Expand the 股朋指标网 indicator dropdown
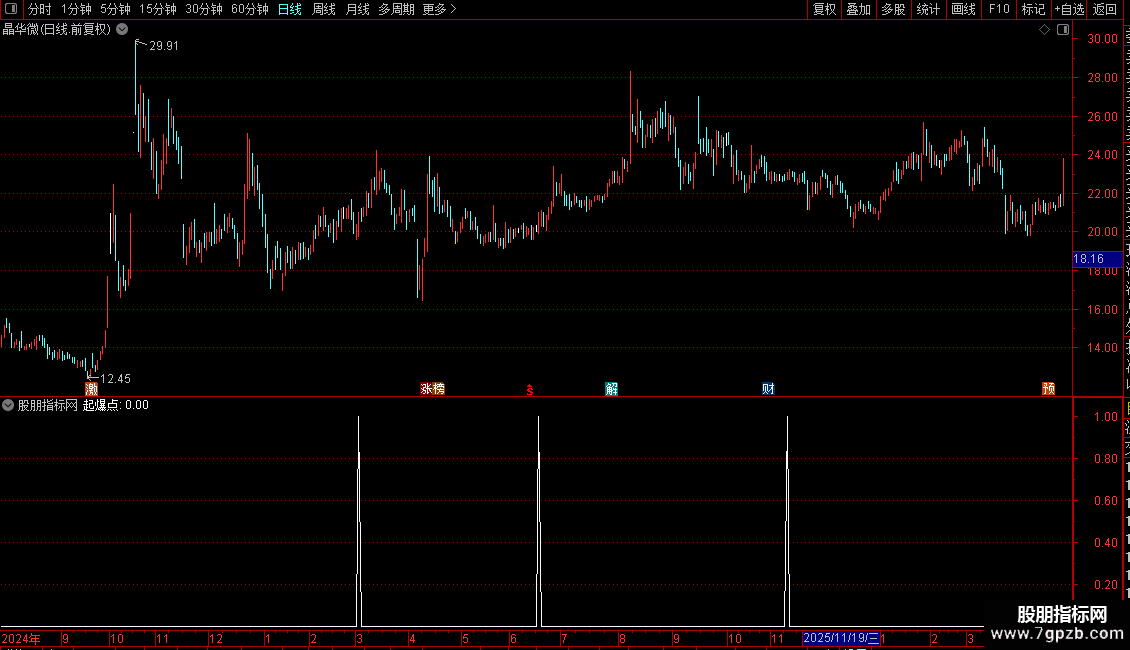 tap(8, 405)
